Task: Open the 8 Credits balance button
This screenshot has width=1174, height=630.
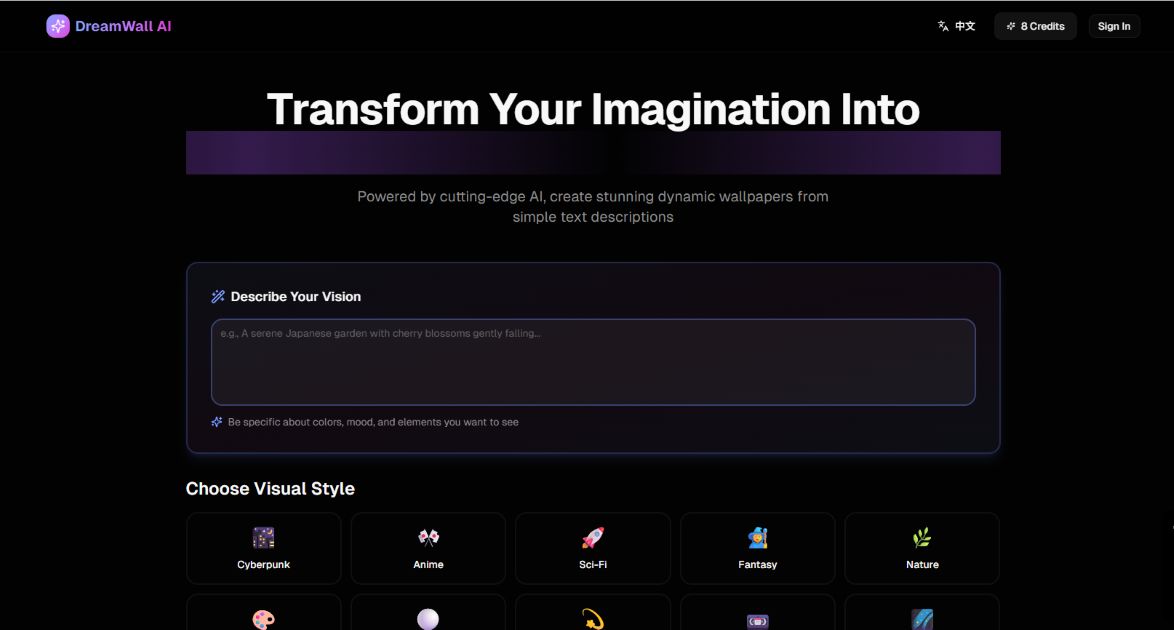Action: (1035, 26)
